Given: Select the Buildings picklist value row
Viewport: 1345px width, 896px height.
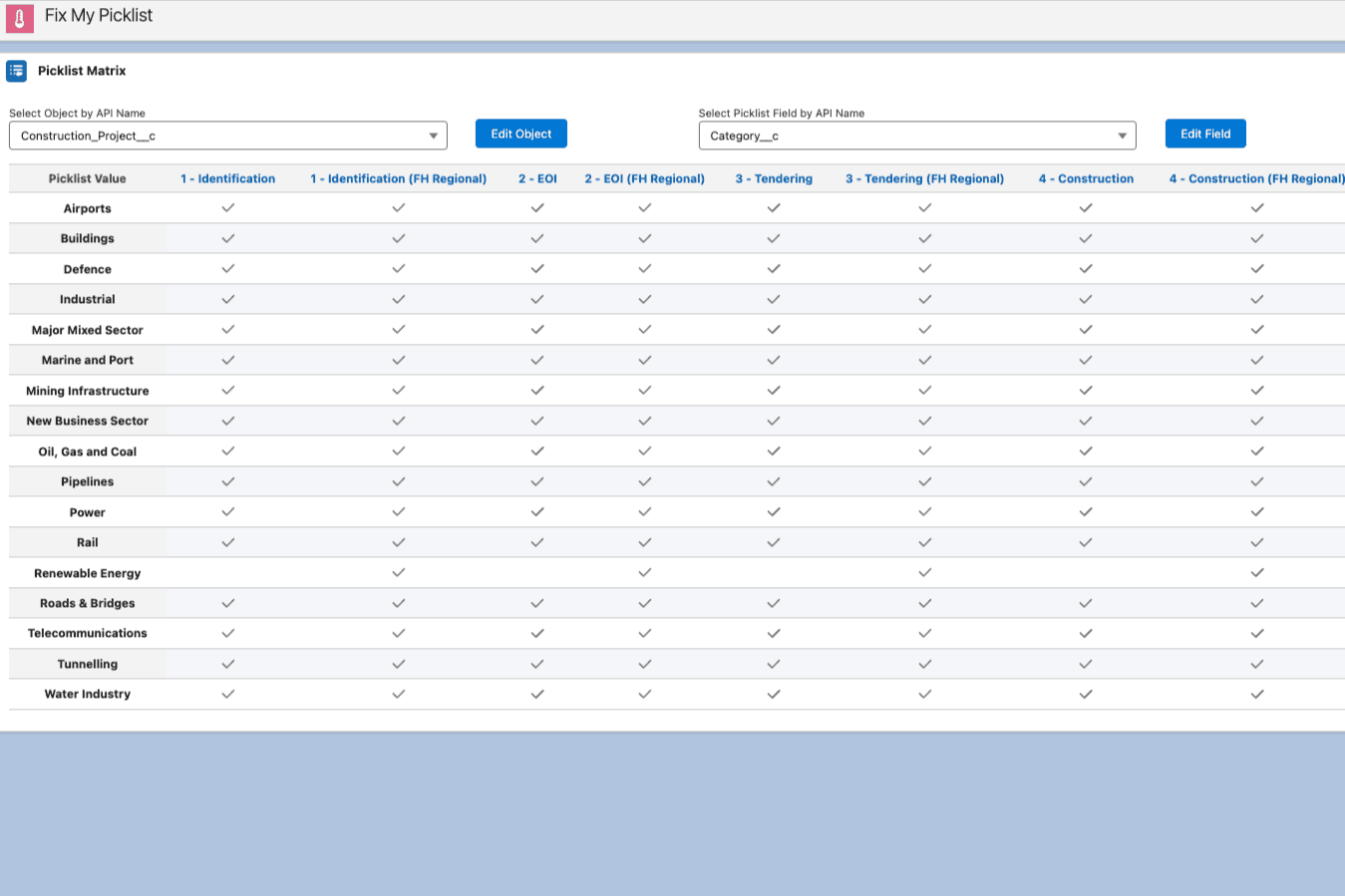Looking at the screenshot, I should tap(88, 238).
